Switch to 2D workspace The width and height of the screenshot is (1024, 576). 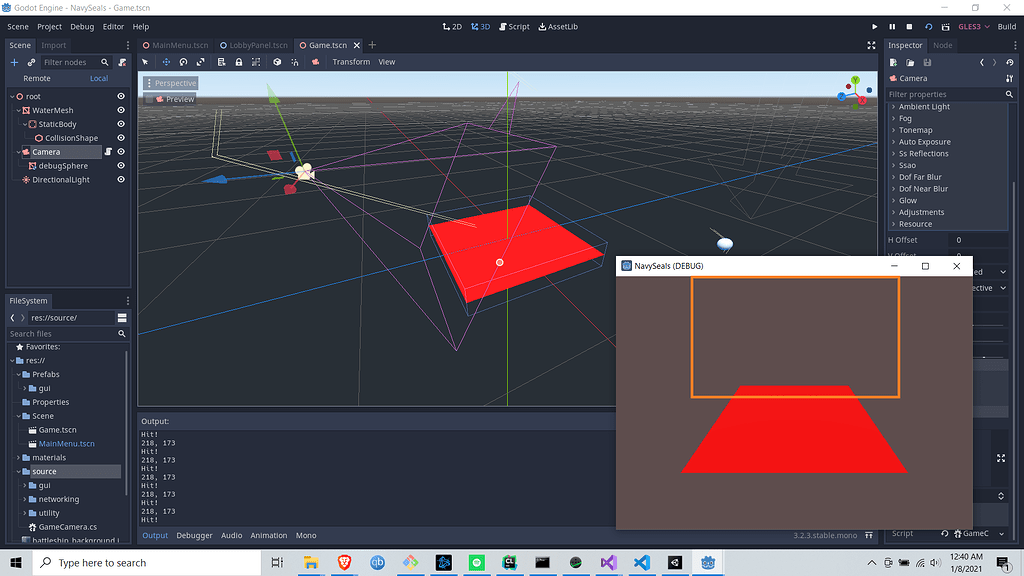[x=452, y=27]
